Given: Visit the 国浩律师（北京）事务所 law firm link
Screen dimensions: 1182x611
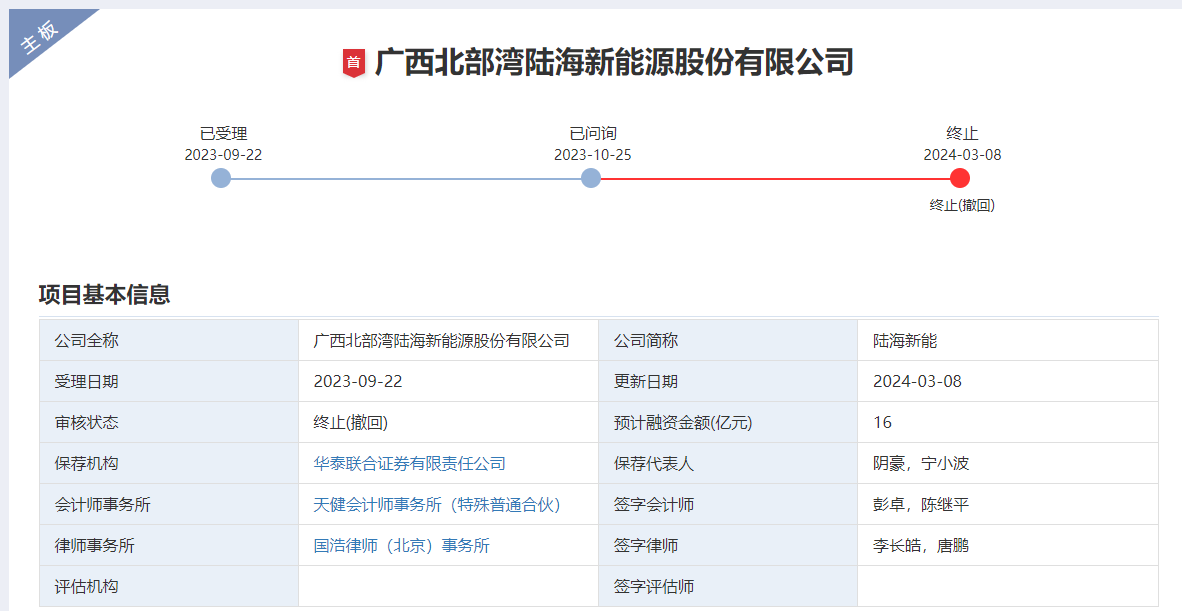Looking at the screenshot, I should 401,546.
